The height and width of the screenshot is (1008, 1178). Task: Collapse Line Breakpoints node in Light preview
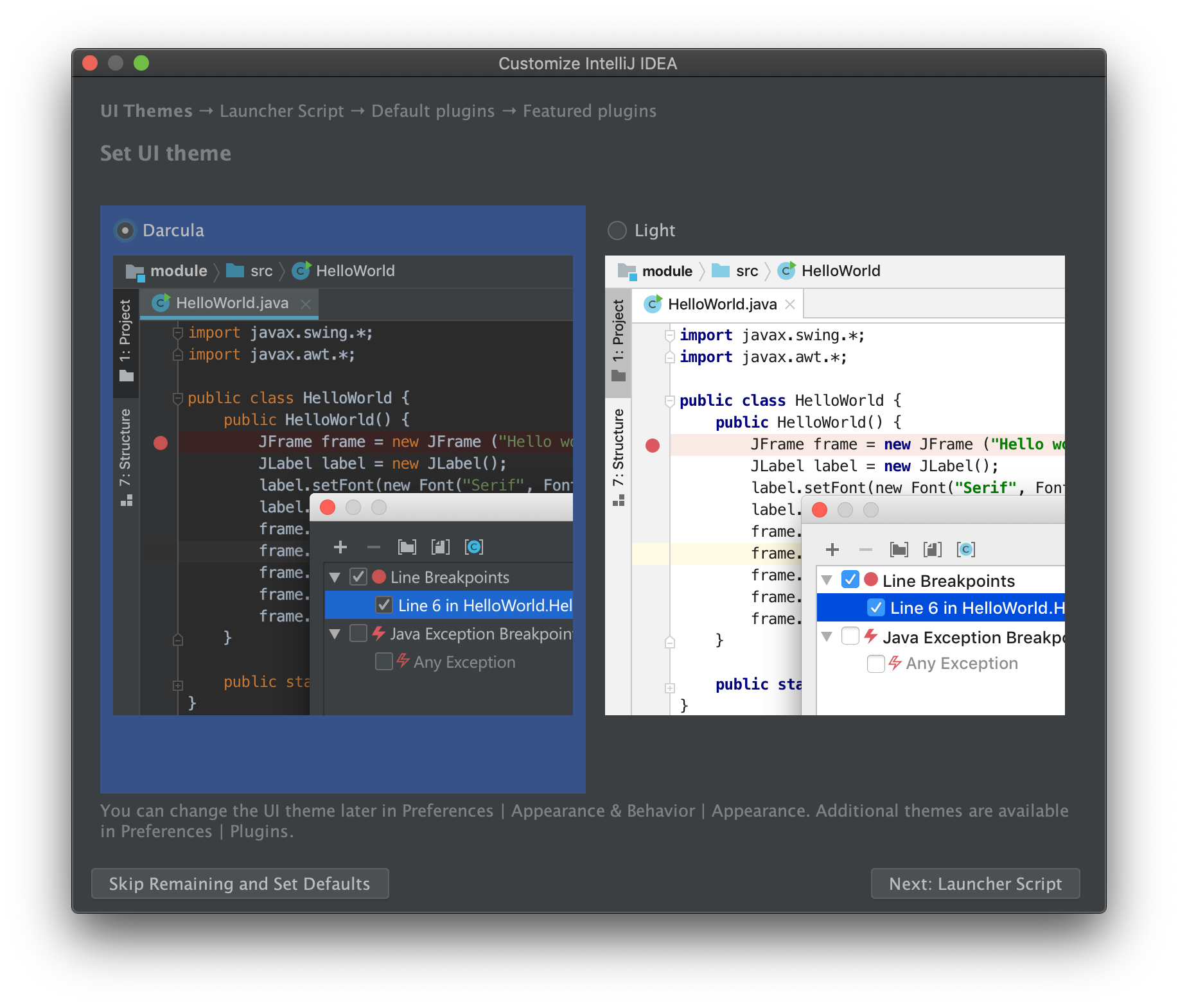(x=827, y=580)
